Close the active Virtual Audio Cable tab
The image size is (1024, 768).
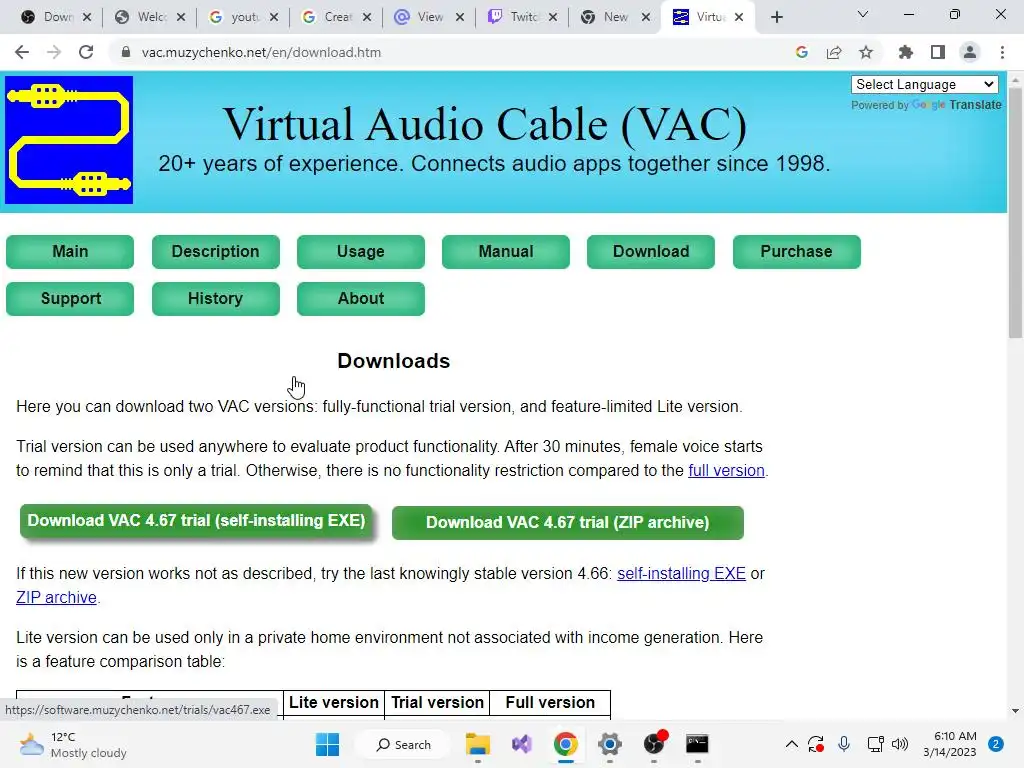tap(739, 18)
